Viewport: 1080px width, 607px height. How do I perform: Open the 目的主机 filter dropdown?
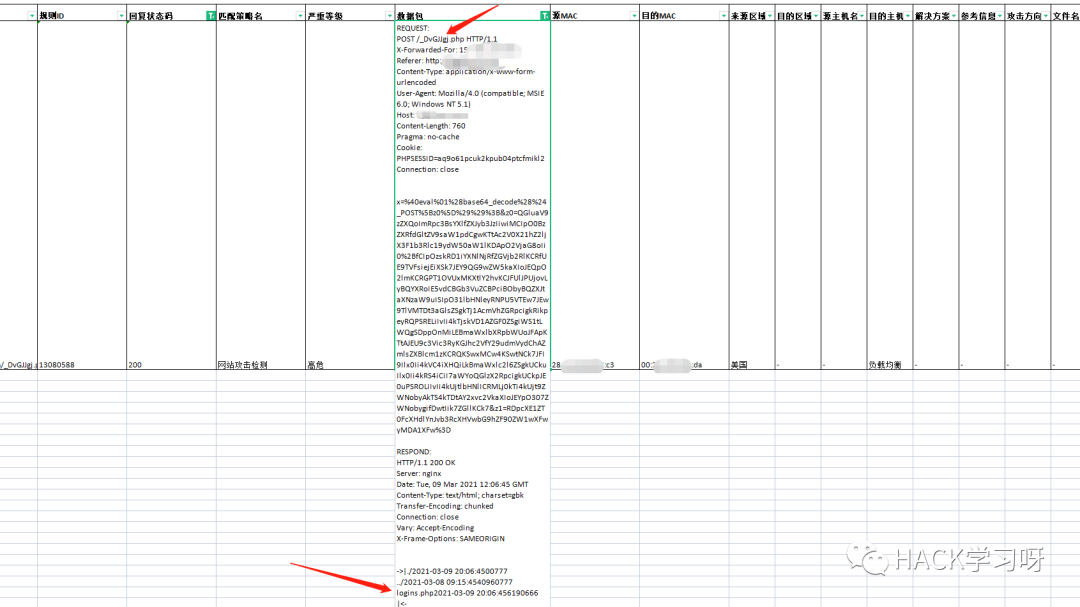[x=908, y=16]
